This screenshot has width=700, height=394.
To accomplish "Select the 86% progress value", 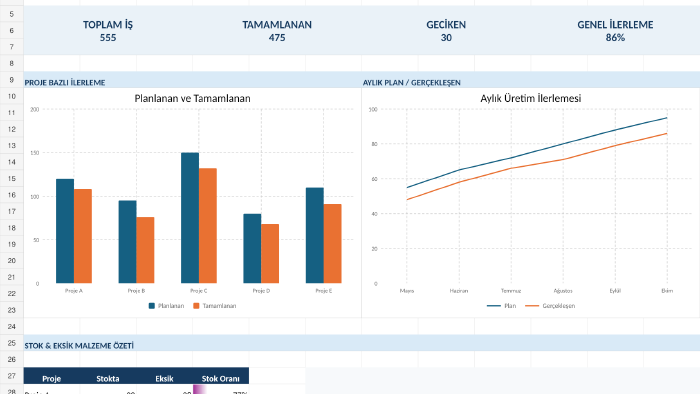I will (615, 38).
